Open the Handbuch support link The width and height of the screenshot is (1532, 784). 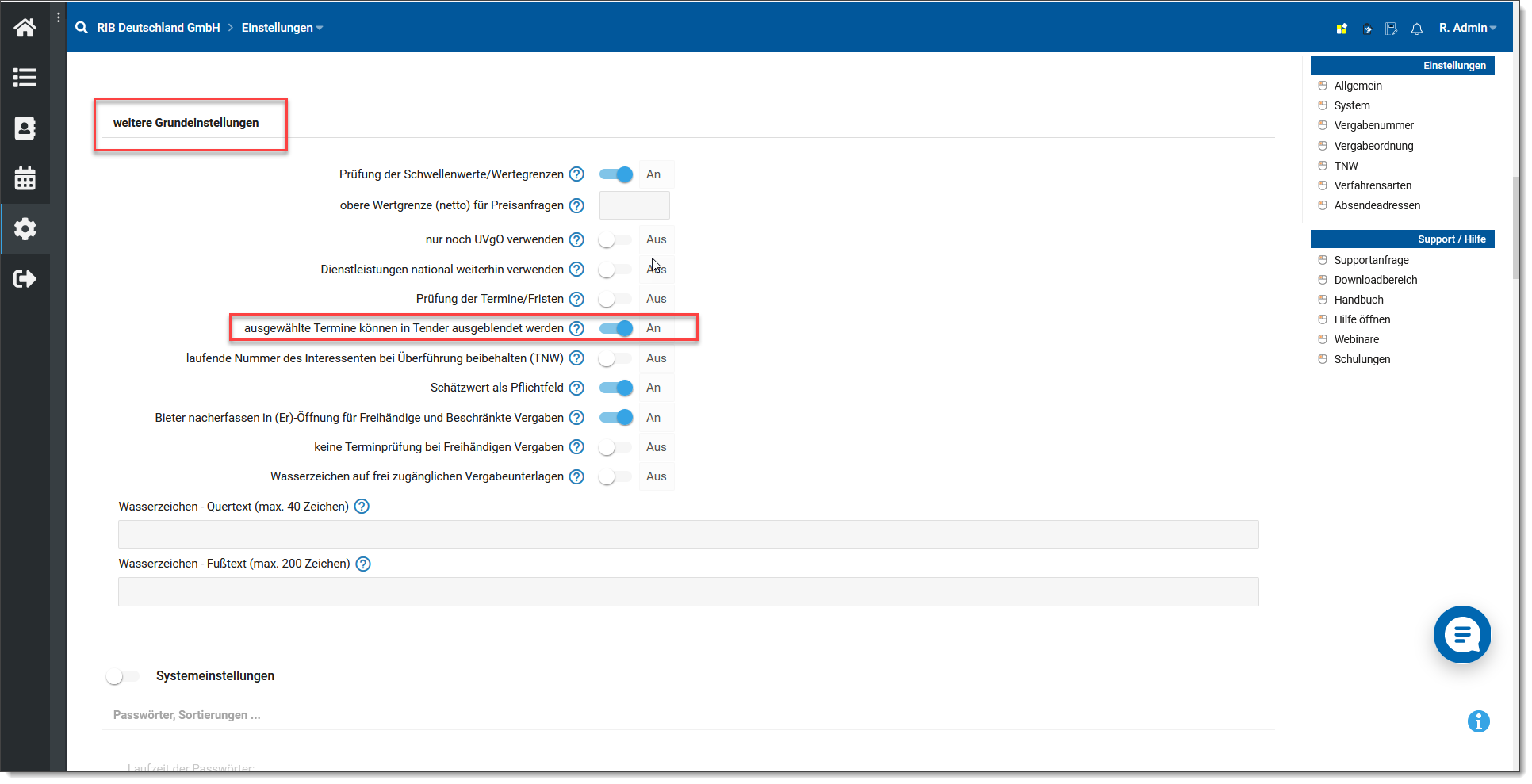click(1358, 300)
